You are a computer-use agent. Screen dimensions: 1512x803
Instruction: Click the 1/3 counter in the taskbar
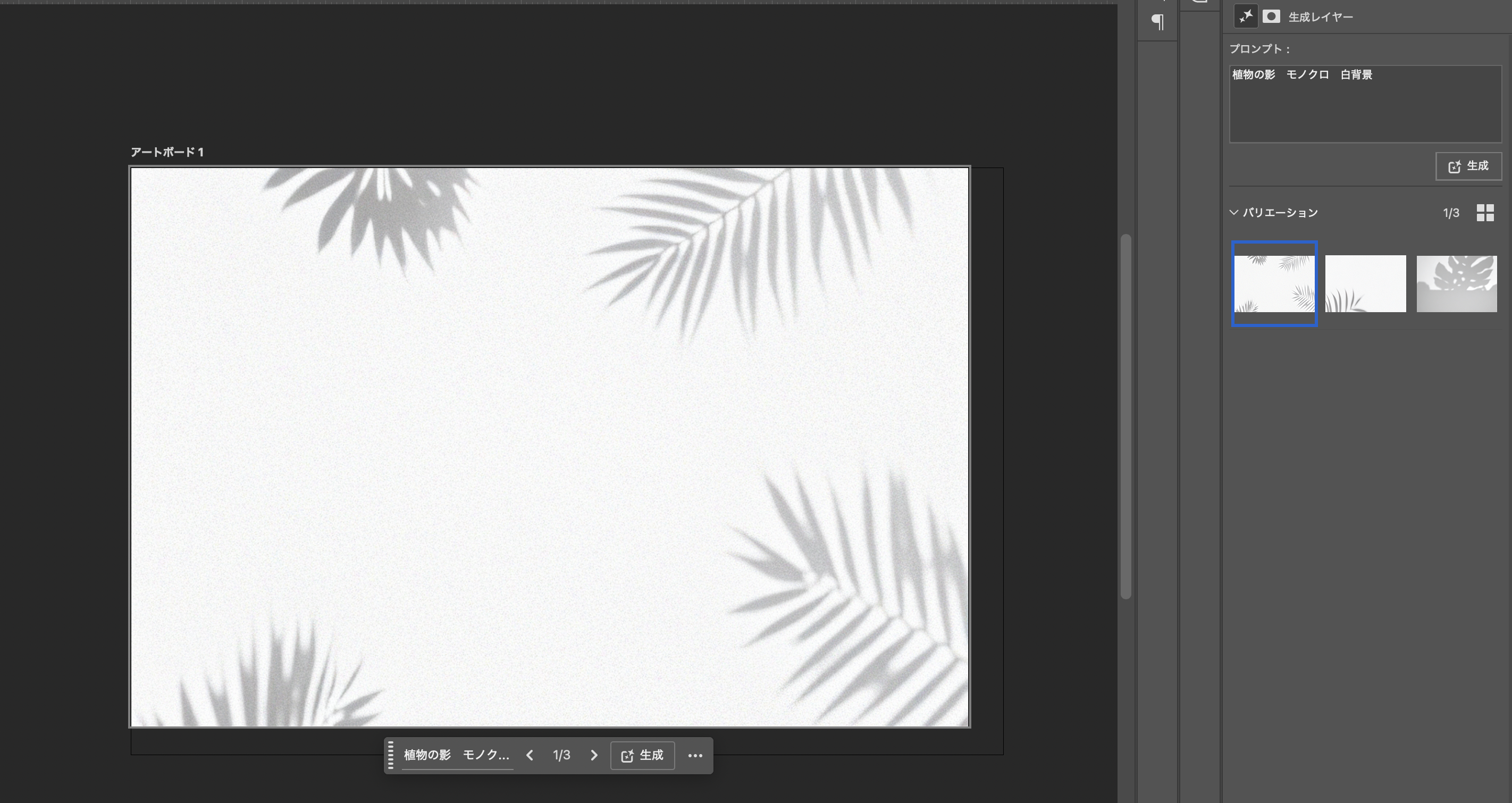point(561,756)
